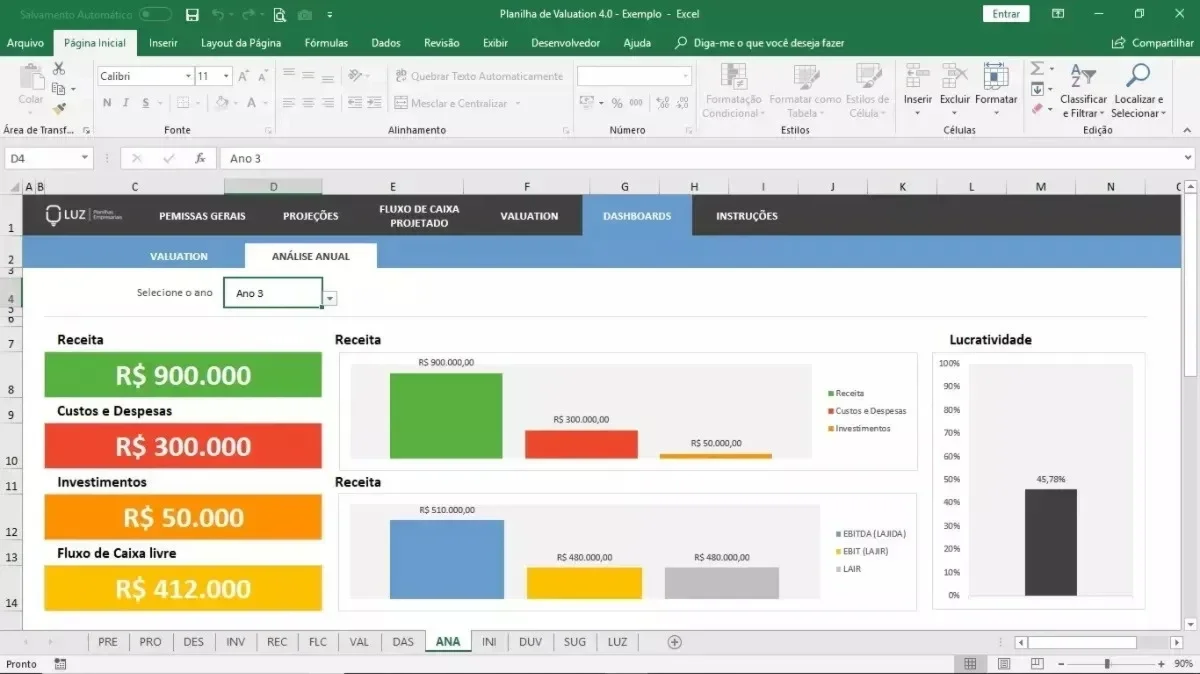Open Localizar e Selecionar magnifier
This screenshot has height=674, width=1200.
coord(1138,92)
